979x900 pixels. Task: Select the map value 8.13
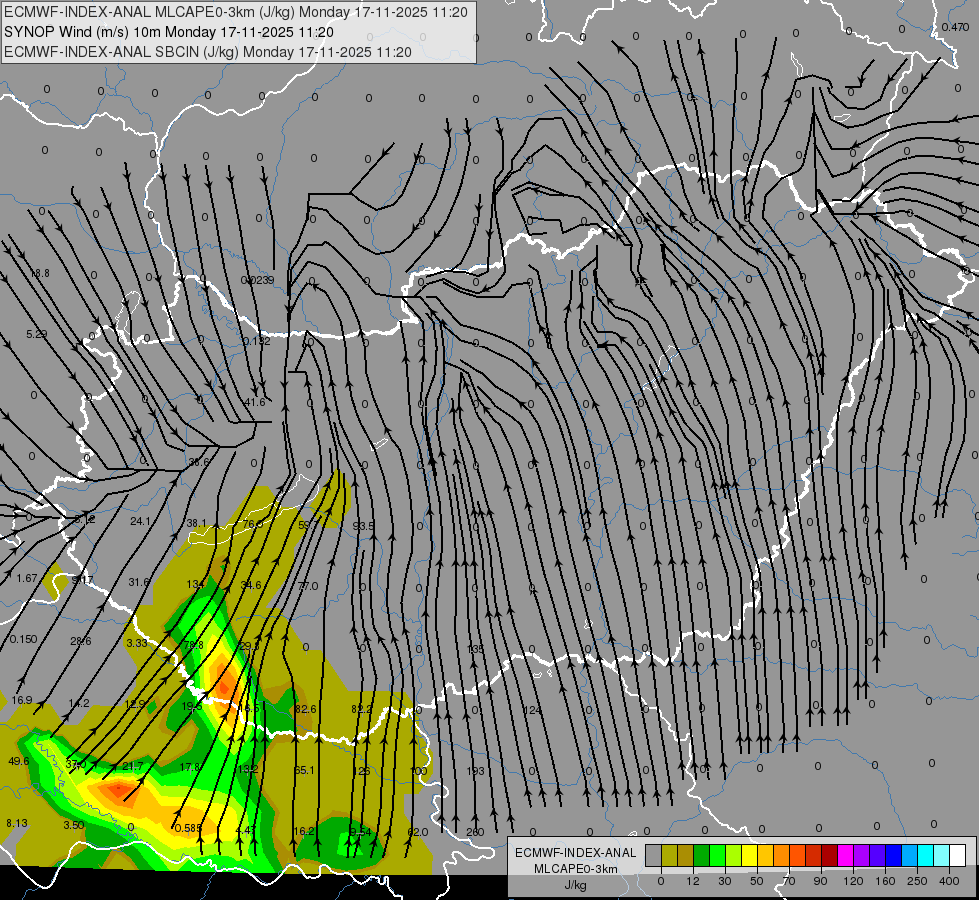click(17, 823)
